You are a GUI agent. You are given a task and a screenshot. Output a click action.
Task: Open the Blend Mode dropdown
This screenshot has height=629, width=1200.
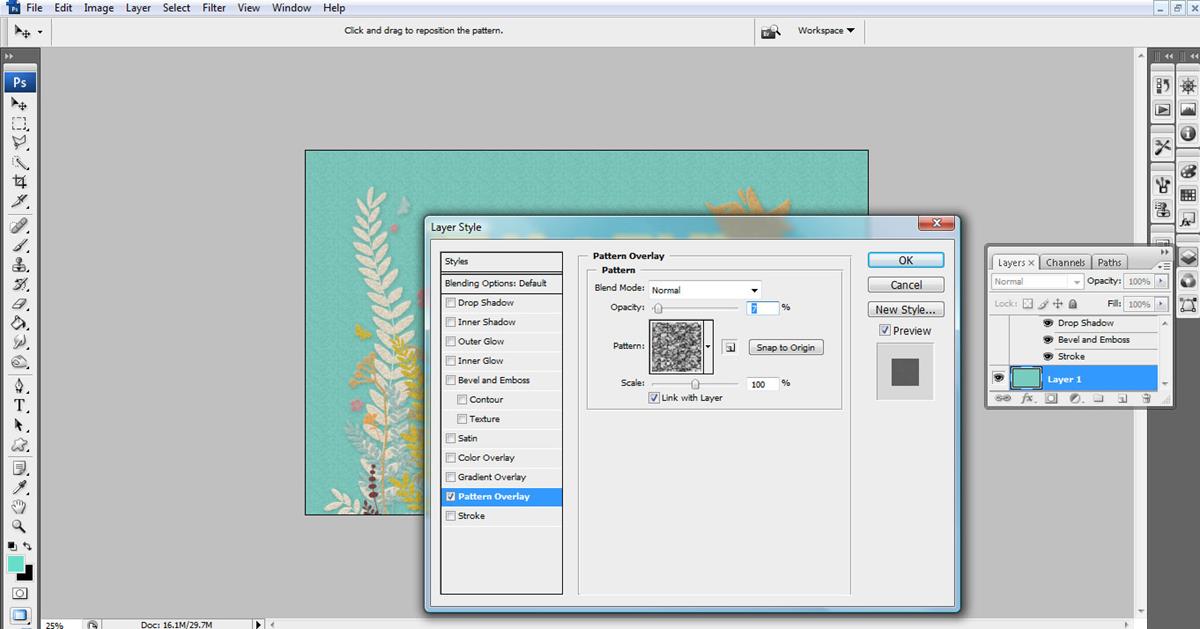tap(705, 290)
